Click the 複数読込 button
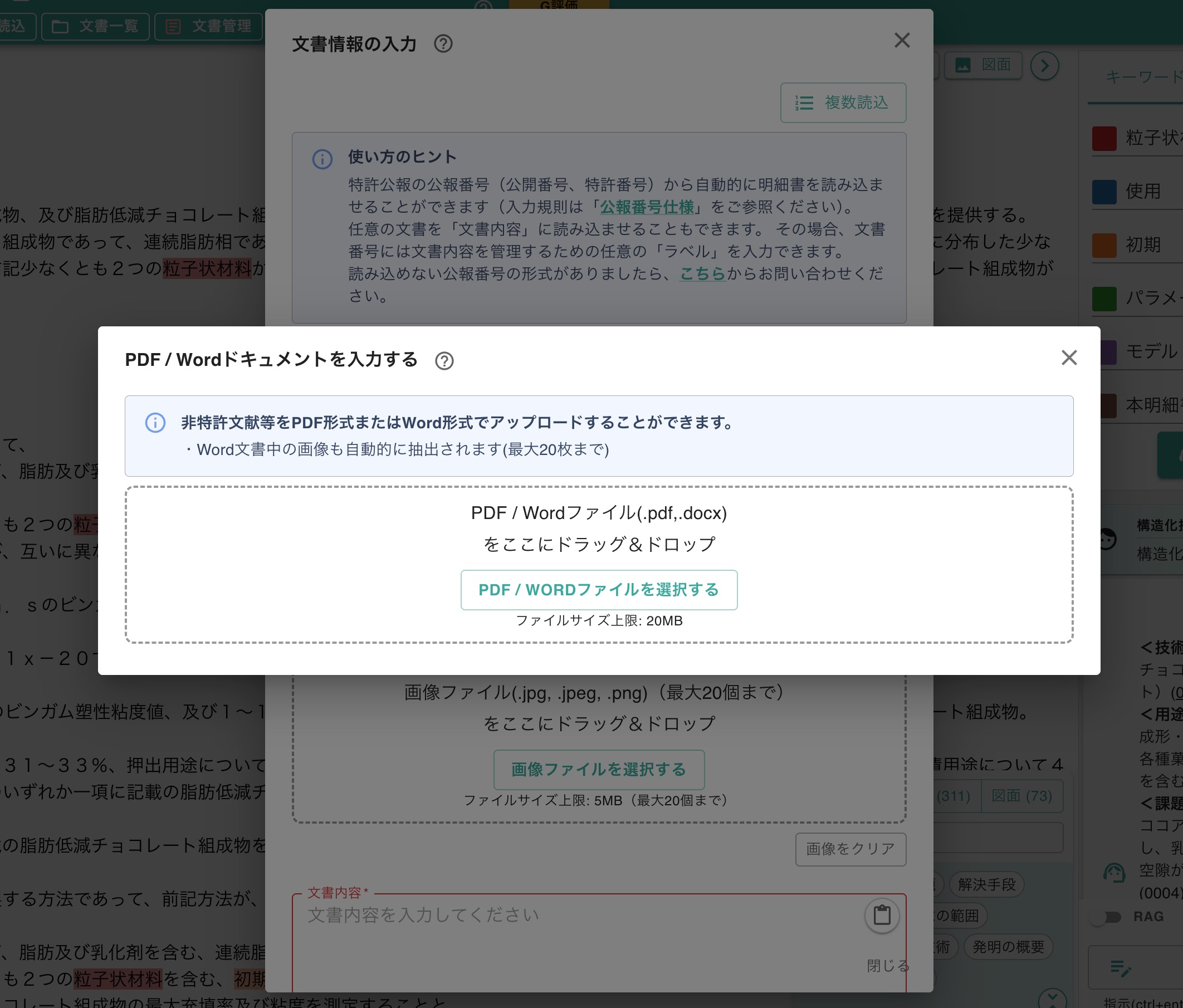Image resolution: width=1183 pixels, height=1008 pixels. (x=843, y=102)
